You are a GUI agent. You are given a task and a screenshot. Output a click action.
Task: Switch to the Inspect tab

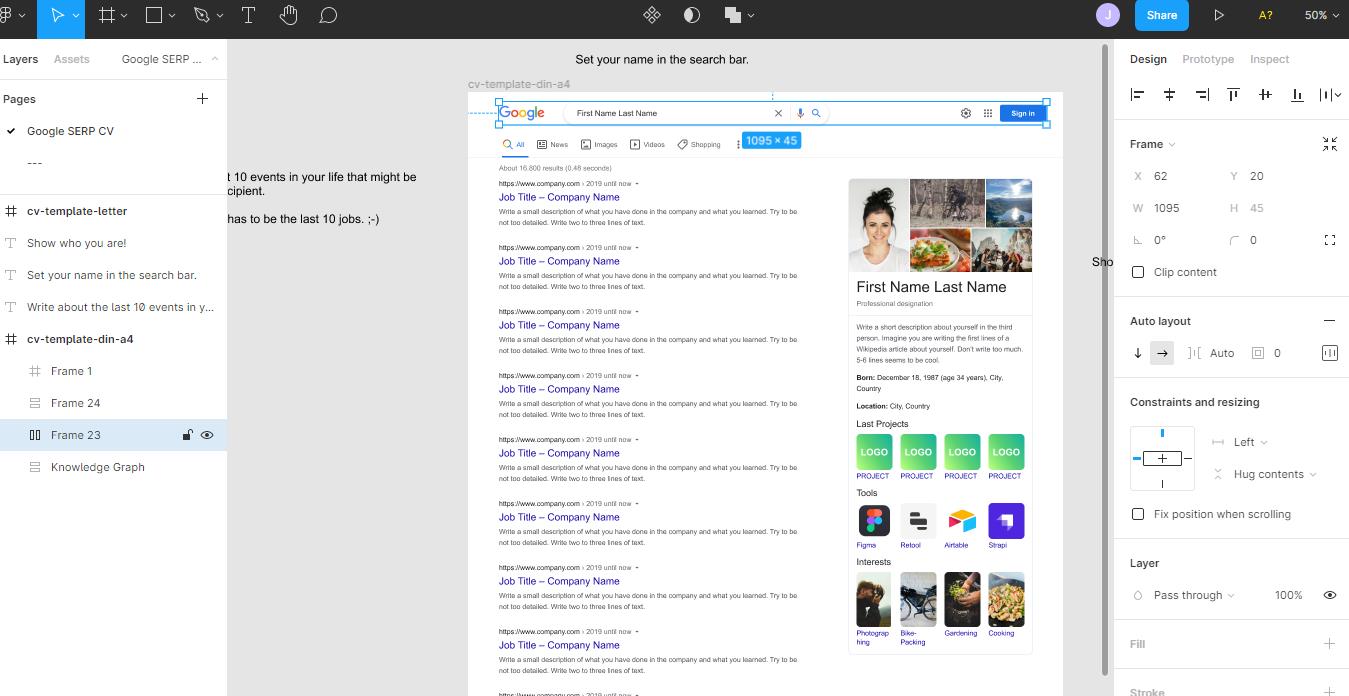[x=1269, y=59]
